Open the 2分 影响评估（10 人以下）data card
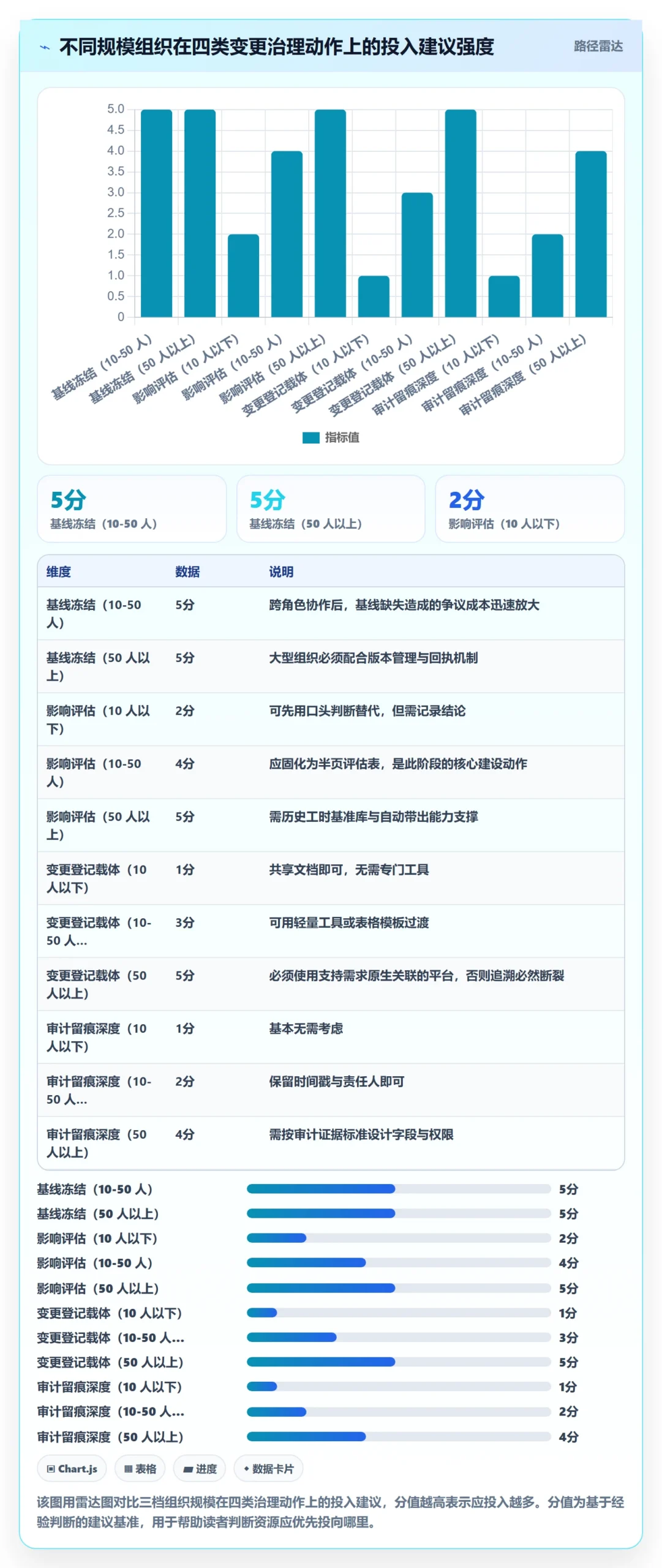Screen dimensions: 662x1568 pos(530,509)
